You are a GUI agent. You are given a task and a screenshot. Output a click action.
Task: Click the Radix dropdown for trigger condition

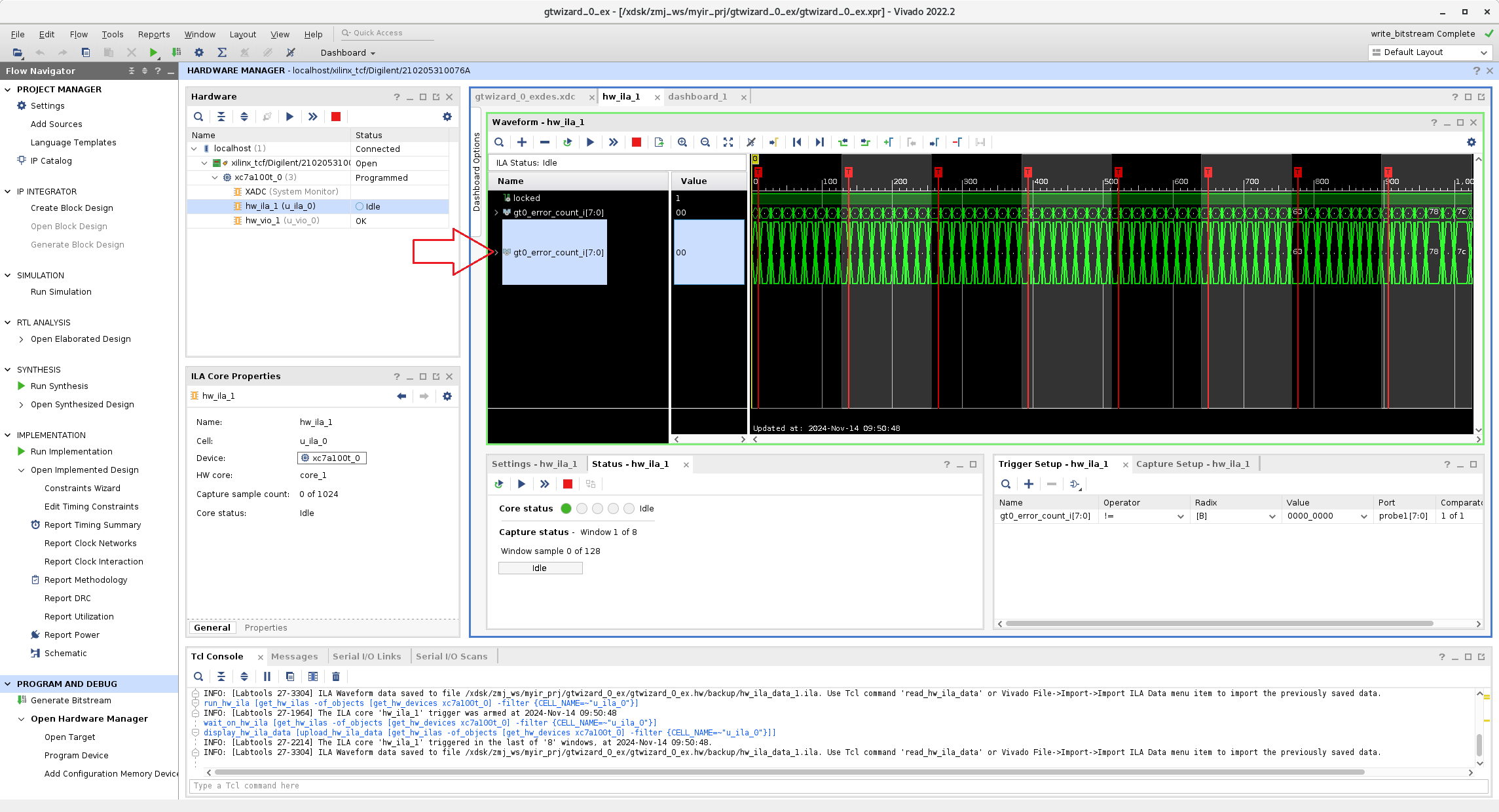tap(1271, 516)
